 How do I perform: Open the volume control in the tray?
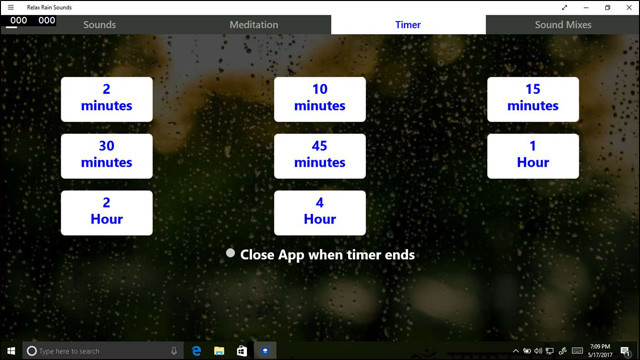coord(538,351)
